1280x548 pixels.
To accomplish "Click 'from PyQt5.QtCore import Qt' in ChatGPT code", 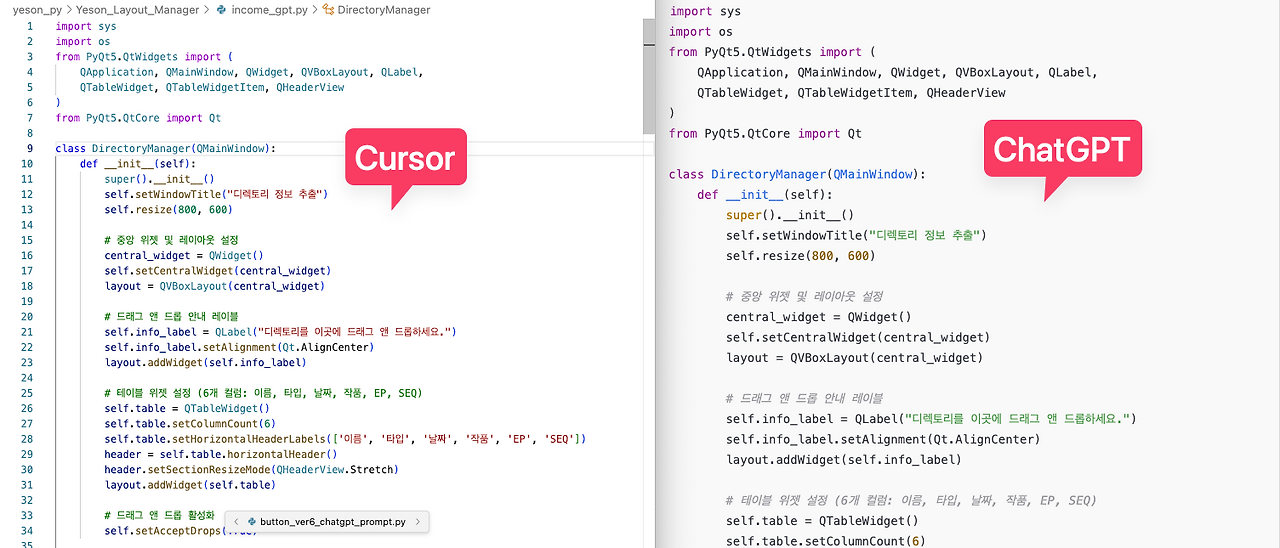I will click(765, 133).
